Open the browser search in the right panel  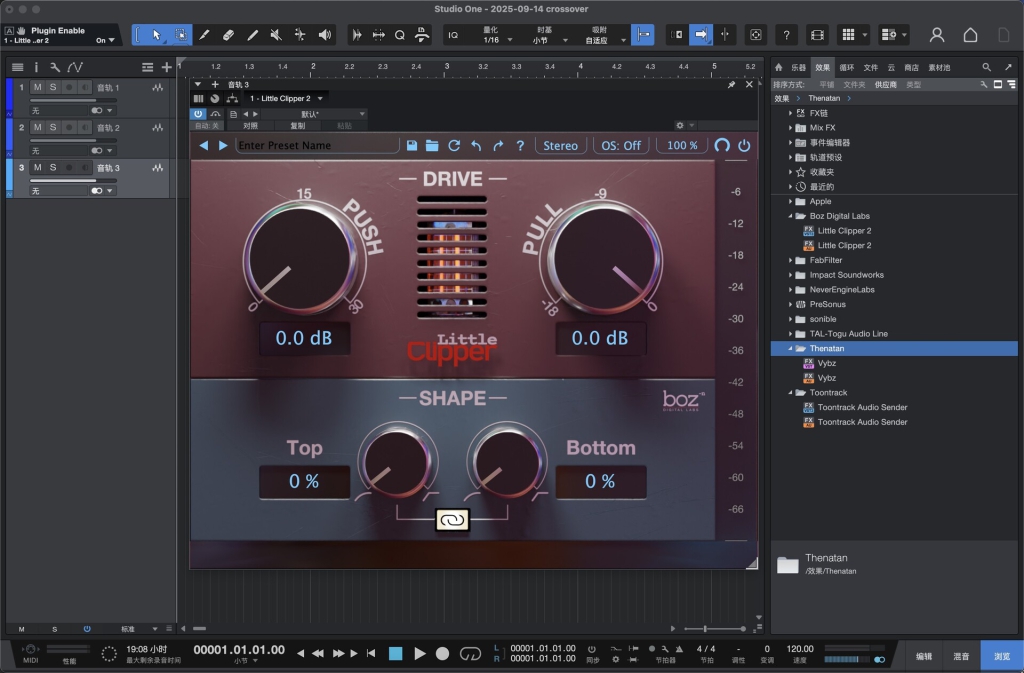point(985,67)
